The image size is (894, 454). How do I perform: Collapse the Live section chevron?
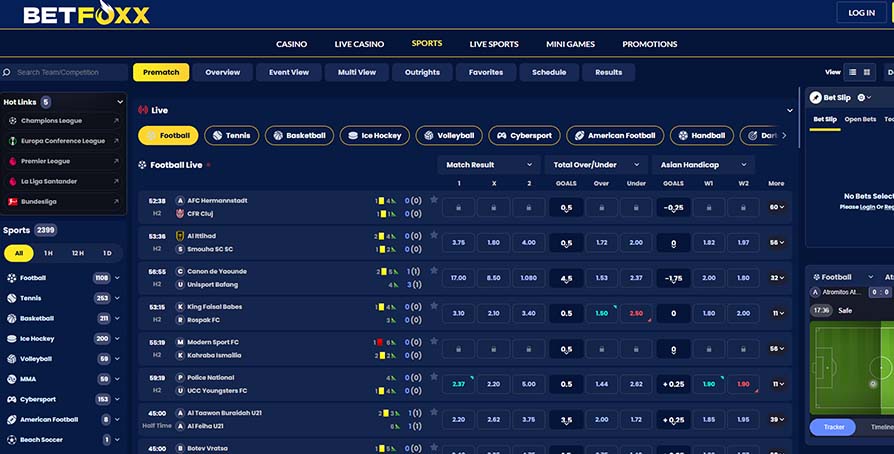(x=790, y=110)
